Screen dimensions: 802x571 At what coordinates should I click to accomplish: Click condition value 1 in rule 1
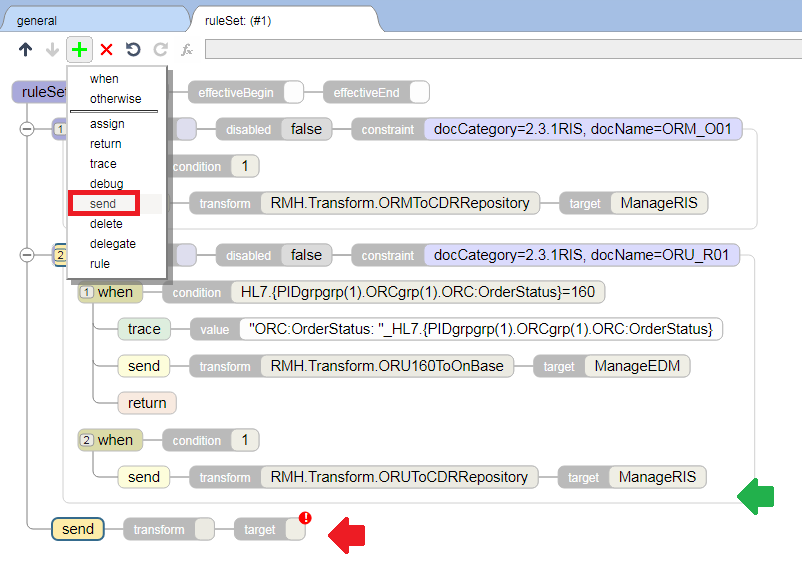(x=245, y=166)
